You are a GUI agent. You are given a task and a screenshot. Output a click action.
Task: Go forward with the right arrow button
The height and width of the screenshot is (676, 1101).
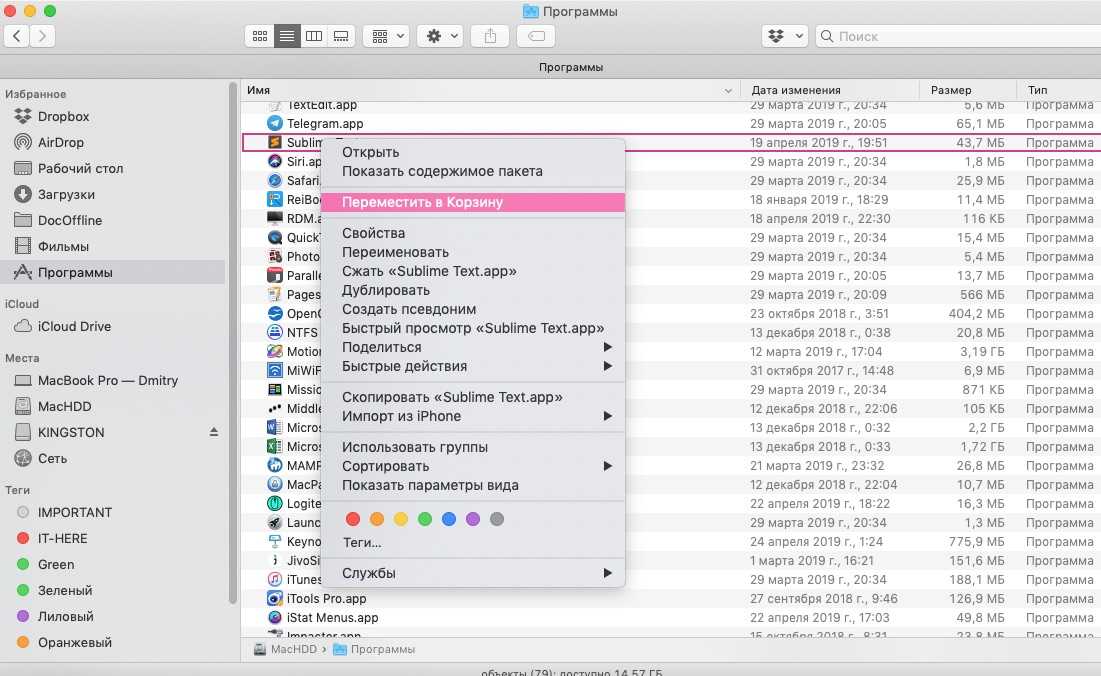(42, 36)
